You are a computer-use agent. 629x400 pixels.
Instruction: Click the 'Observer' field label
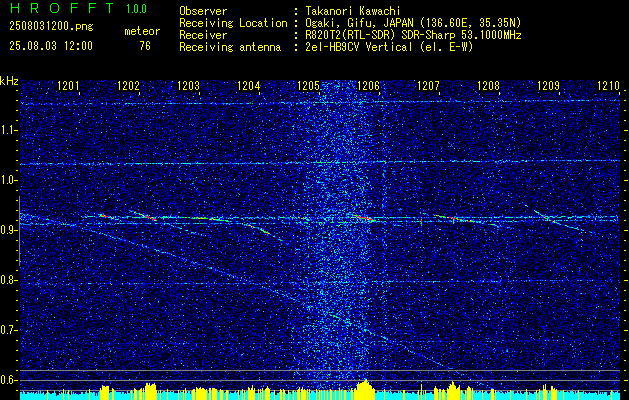click(x=203, y=11)
